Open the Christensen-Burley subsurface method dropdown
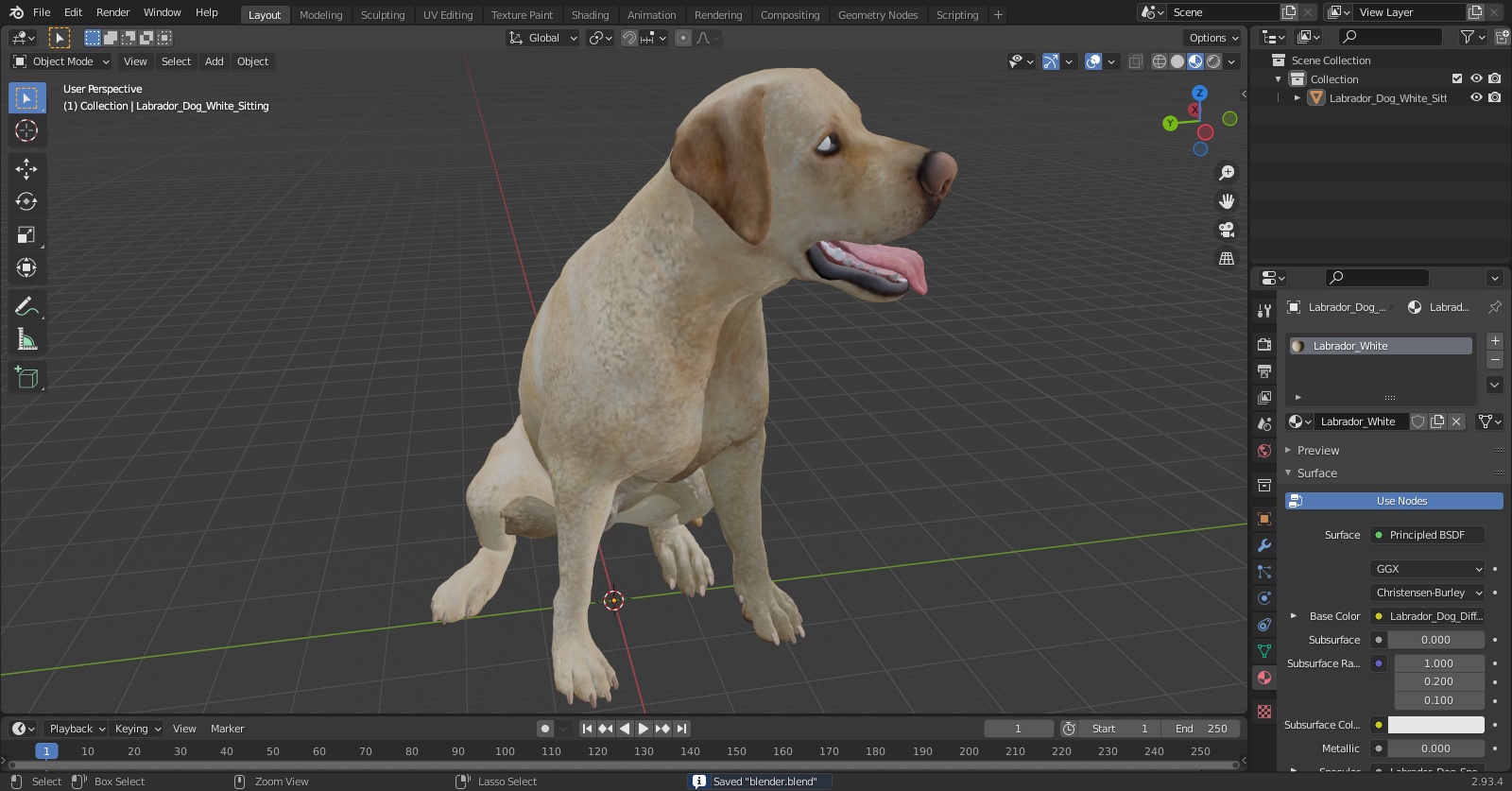This screenshot has width=1512, height=791. point(1427,593)
